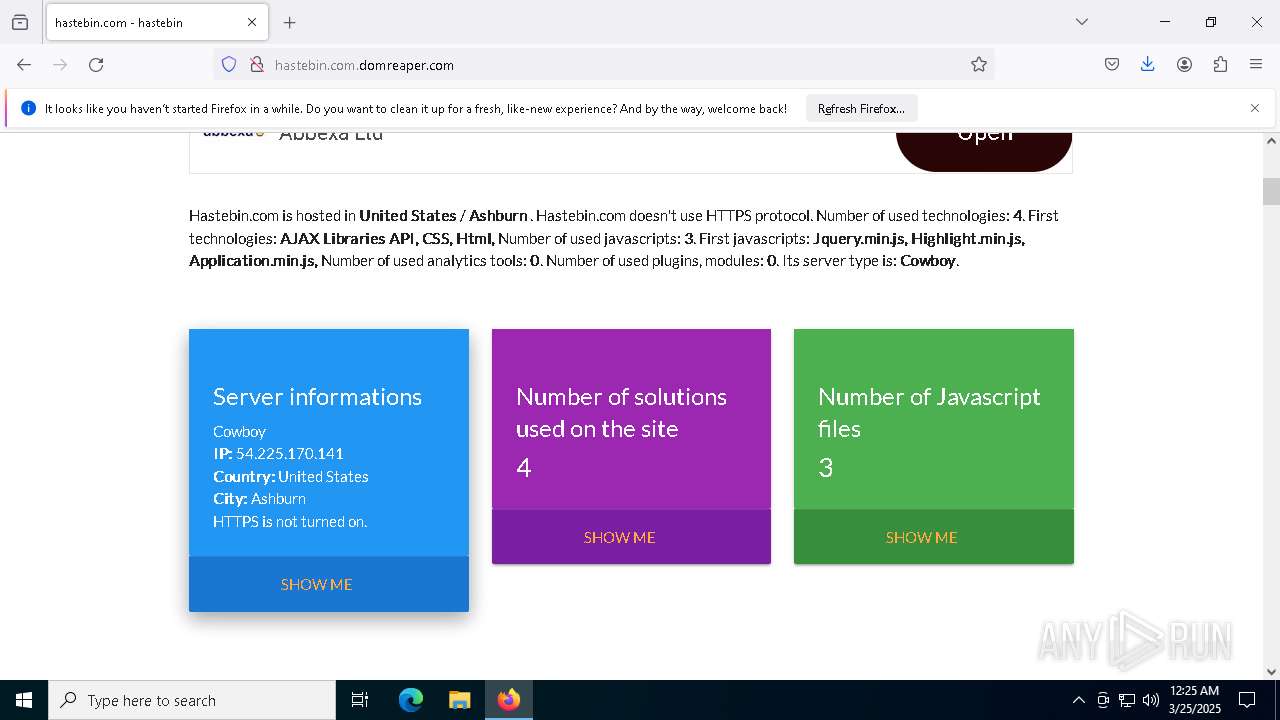Click the page vertical scrollbar thumb
This screenshot has height=720, width=1280.
pos(1271,191)
